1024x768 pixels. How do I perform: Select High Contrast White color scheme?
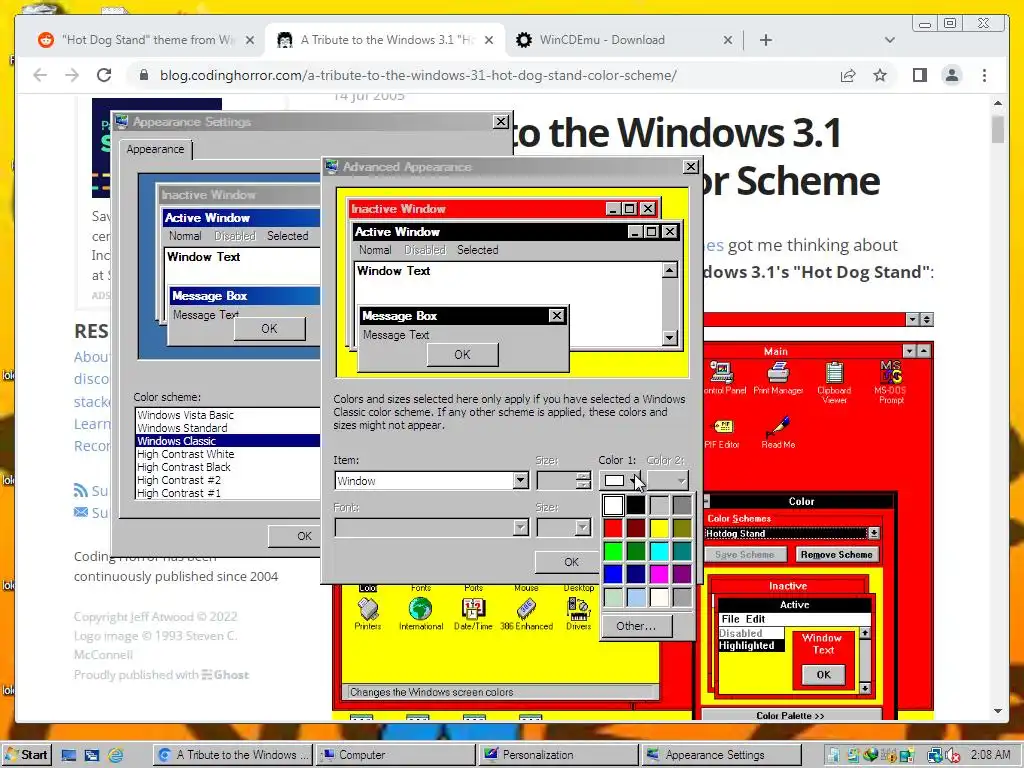click(227, 454)
